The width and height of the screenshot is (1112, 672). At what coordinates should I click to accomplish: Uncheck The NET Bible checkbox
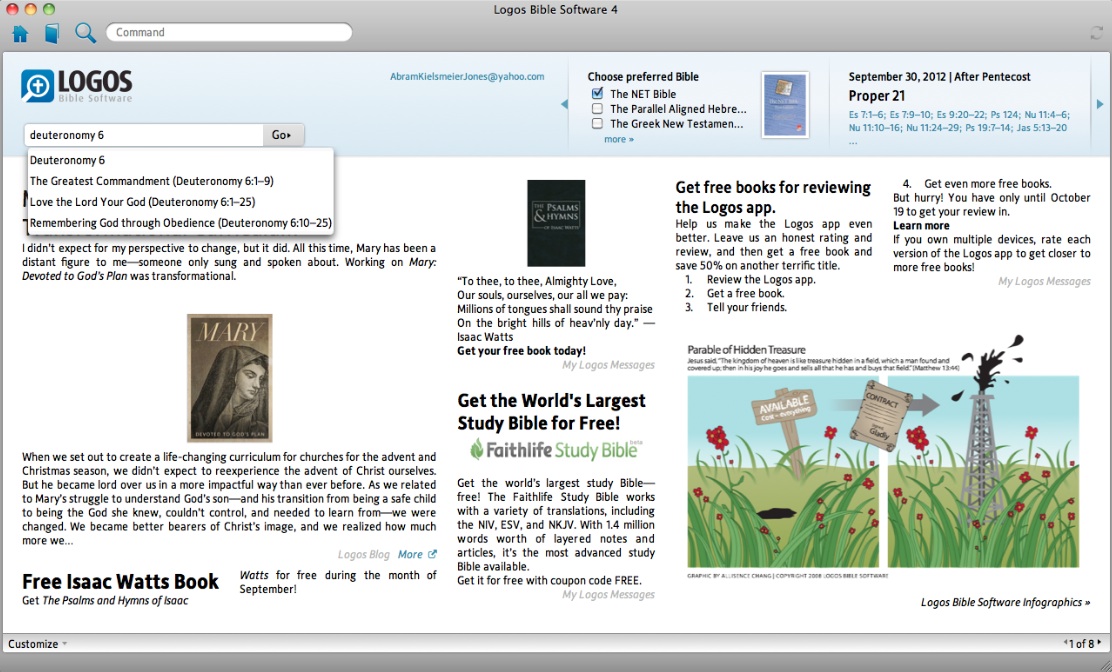coord(597,94)
